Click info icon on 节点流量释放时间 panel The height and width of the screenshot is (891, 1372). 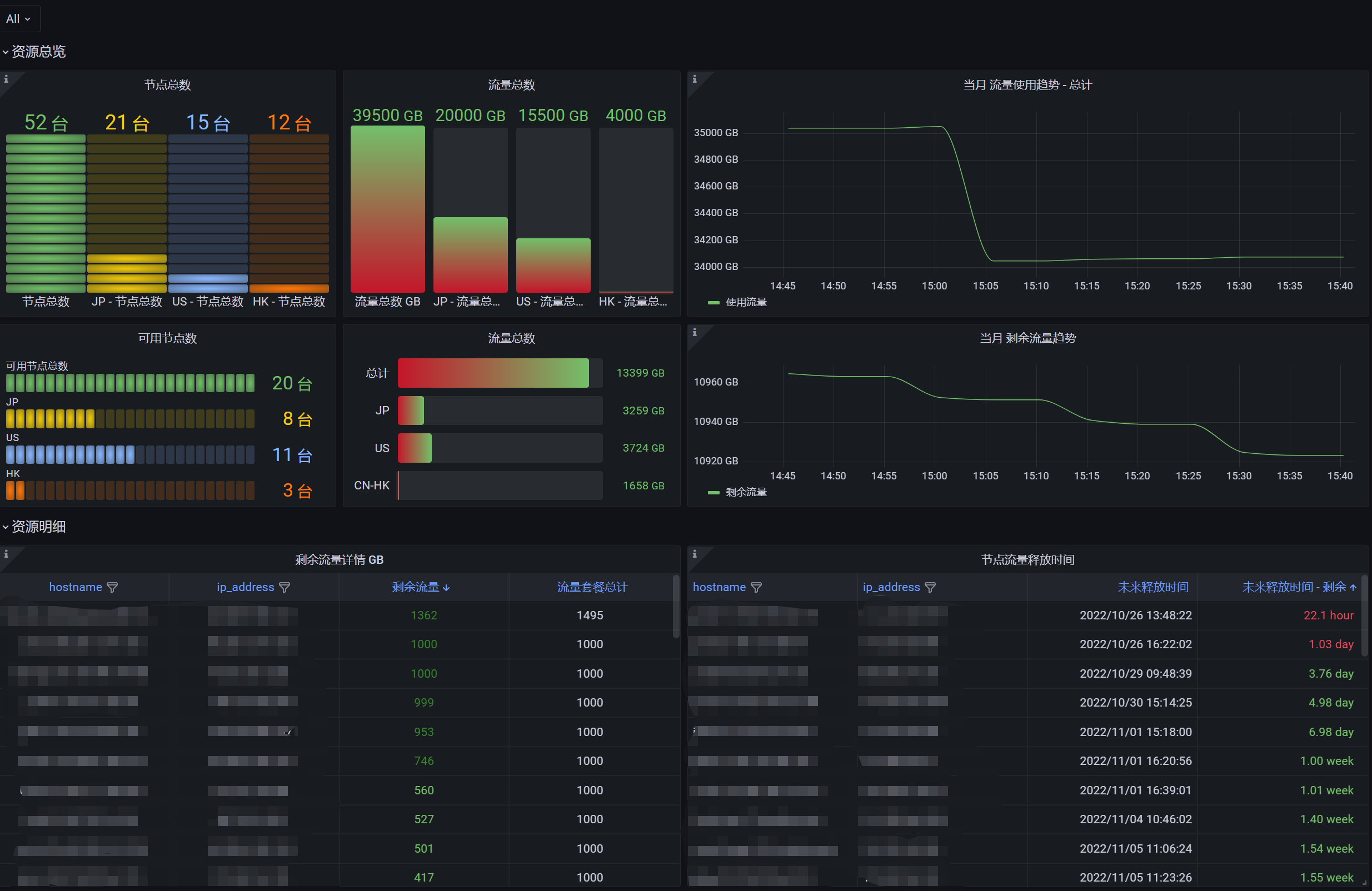(x=694, y=554)
